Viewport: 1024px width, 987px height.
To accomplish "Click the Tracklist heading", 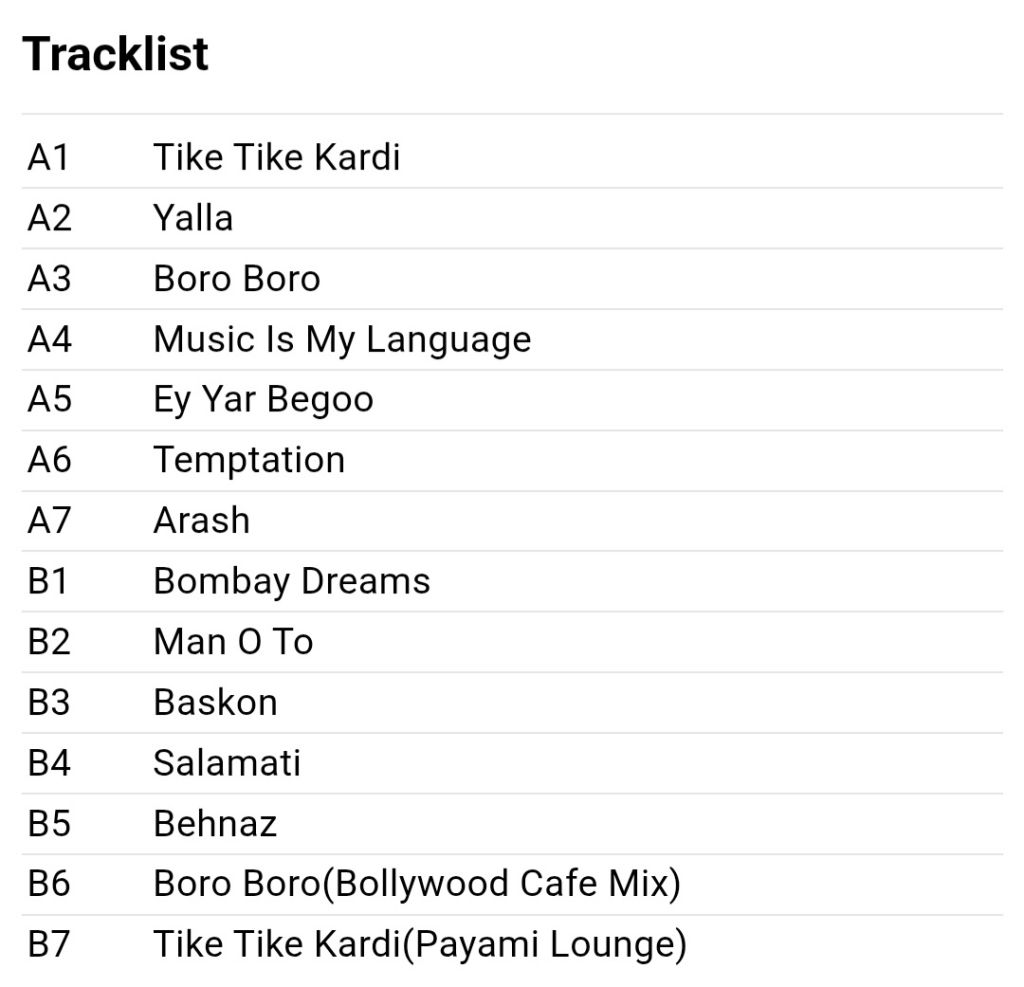I will [x=116, y=54].
